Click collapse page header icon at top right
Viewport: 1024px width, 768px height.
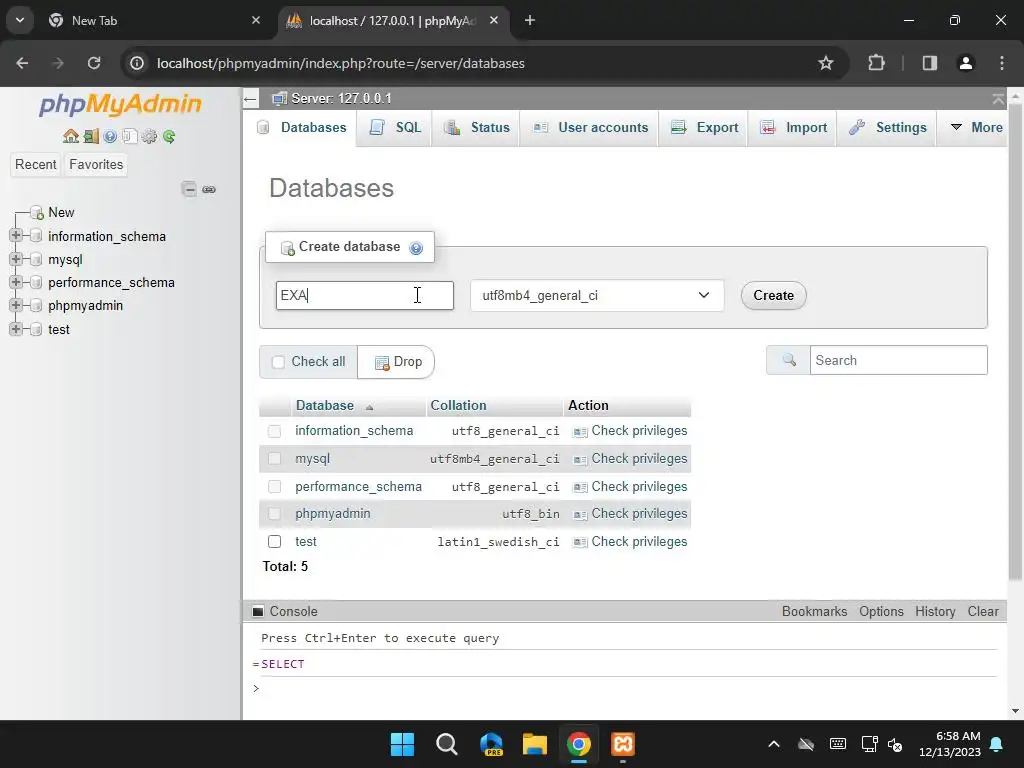(x=998, y=99)
